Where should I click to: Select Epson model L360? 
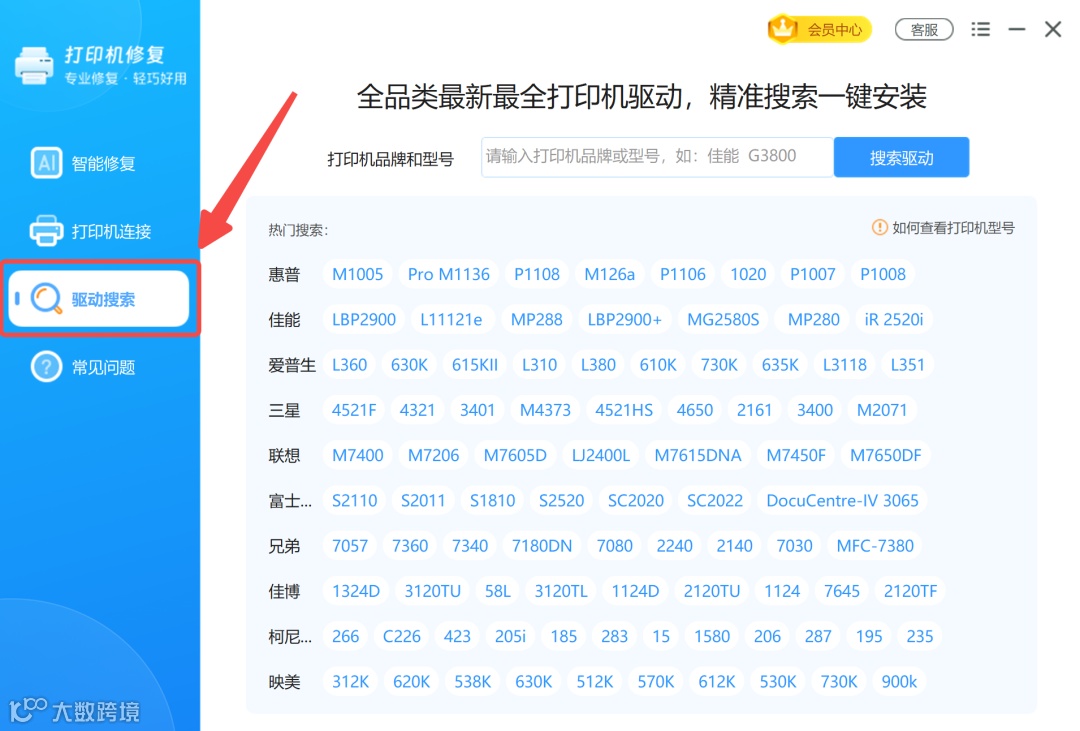click(x=349, y=365)
